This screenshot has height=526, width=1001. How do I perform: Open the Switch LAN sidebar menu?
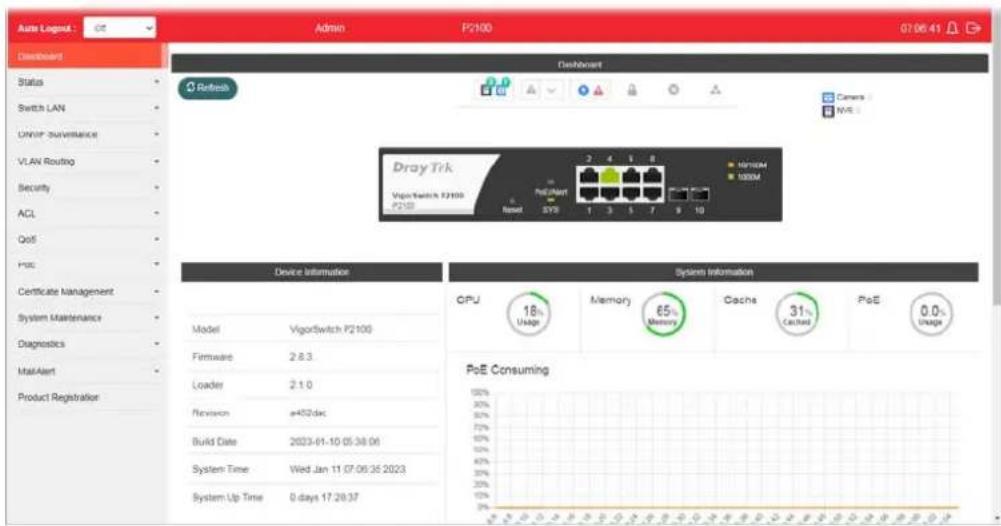[x=86, y=109]
